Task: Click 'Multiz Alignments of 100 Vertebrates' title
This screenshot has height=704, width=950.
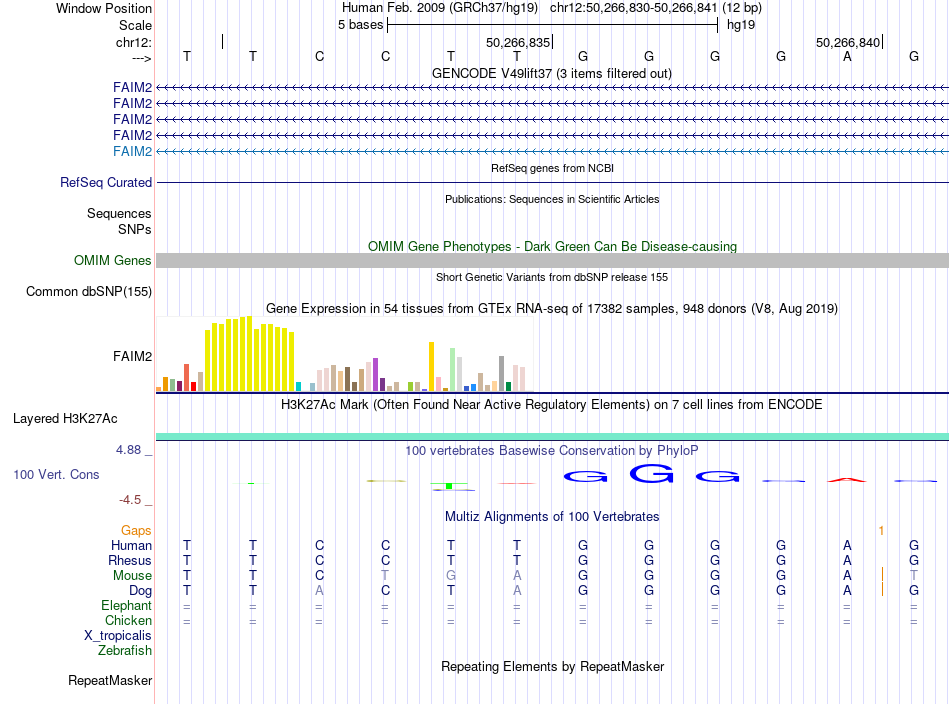Action: [x=552, y=517]
